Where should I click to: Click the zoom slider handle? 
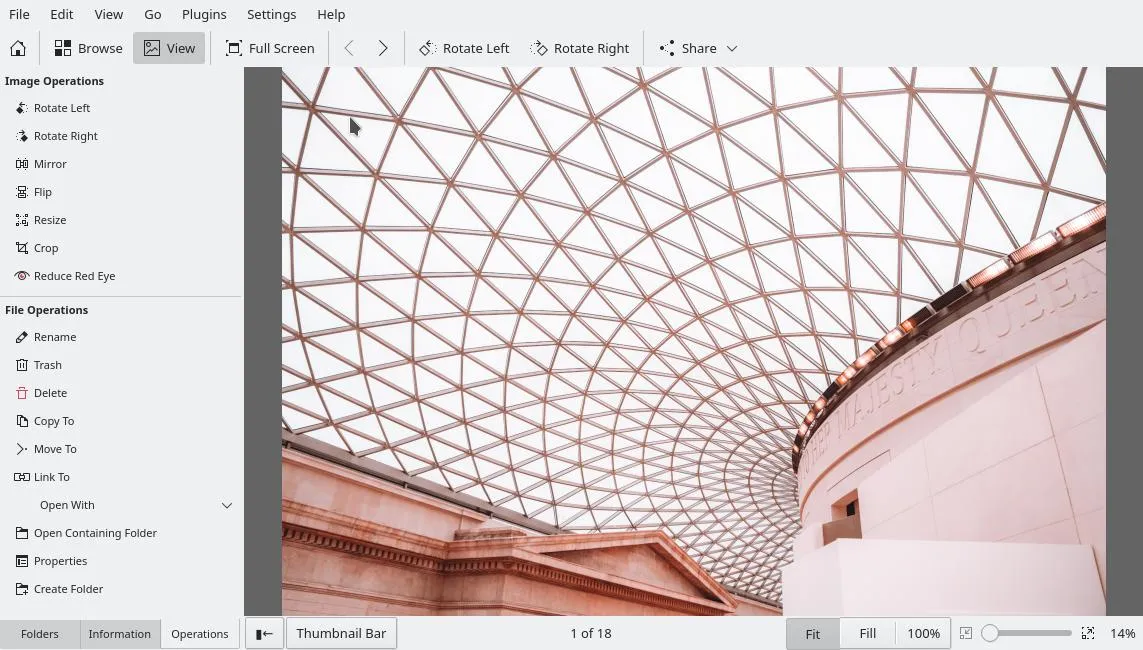(x=990, y=633)
